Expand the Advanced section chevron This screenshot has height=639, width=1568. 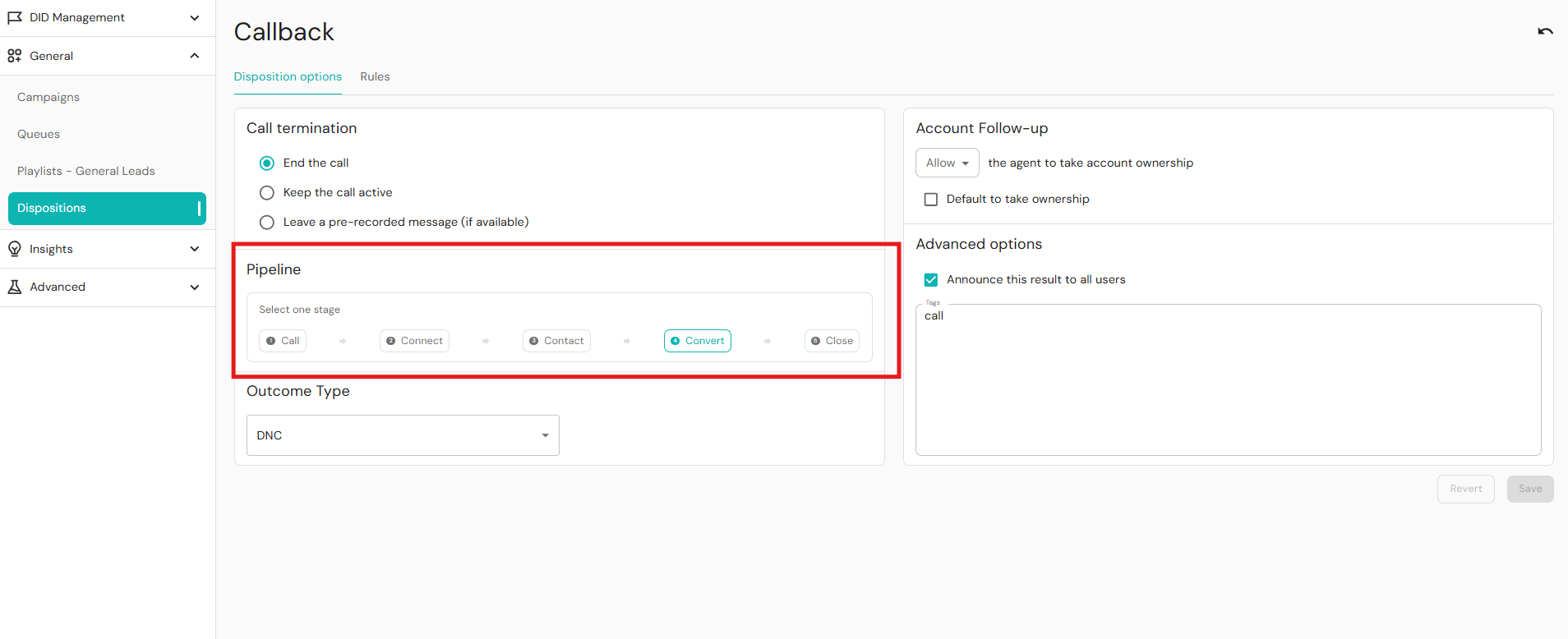point(195,287)
